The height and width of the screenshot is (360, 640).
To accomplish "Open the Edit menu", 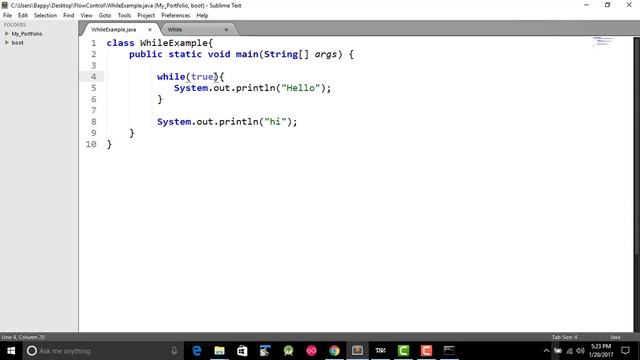I will [x=23, y=16].
